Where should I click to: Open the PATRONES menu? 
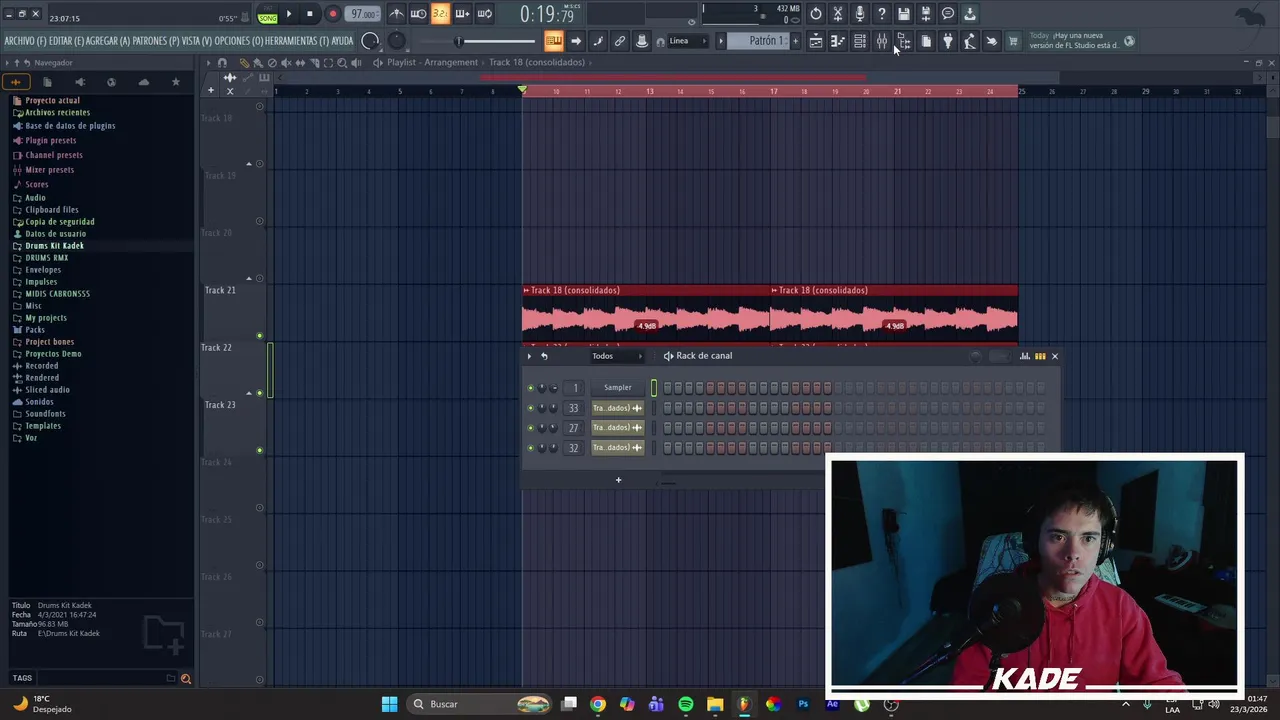tap(156, 41)
